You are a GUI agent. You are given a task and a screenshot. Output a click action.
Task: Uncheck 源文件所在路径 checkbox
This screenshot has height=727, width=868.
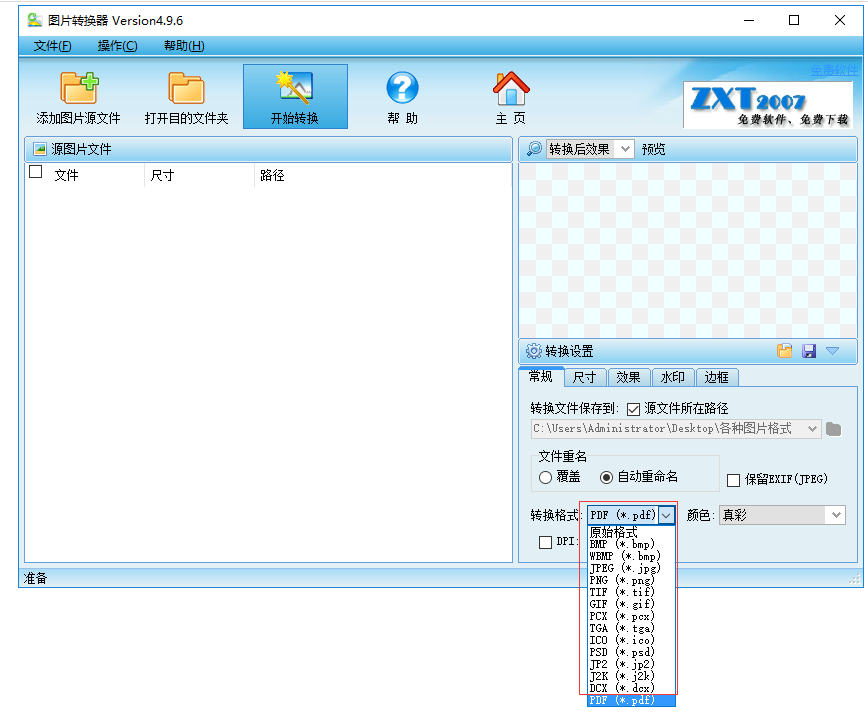pyautogui.click(x=633, y=409)
